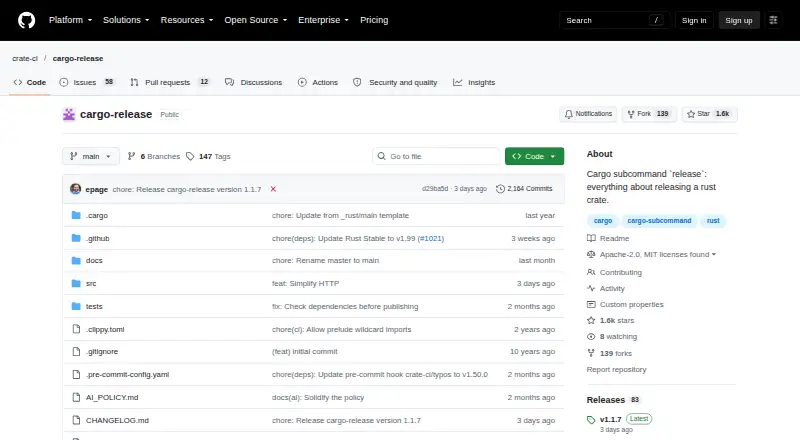Click the commit history clock icon
Image resolution: width=800 pixels, height=440 pixels.
pyautogui.click(x=501, y=189)
